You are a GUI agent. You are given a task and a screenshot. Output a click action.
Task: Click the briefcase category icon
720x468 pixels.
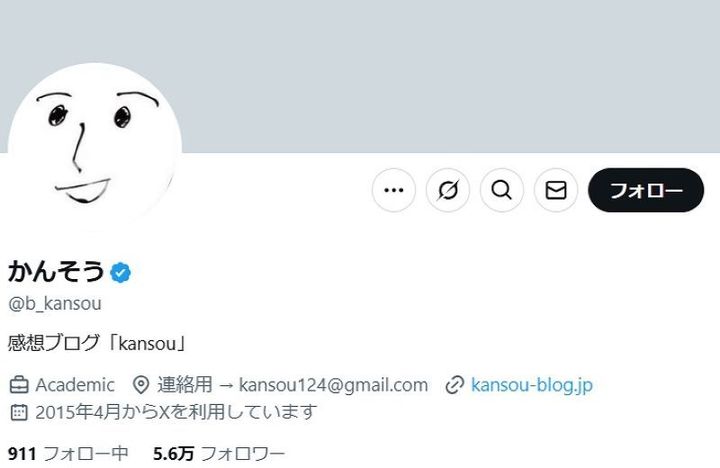point(19,385)
